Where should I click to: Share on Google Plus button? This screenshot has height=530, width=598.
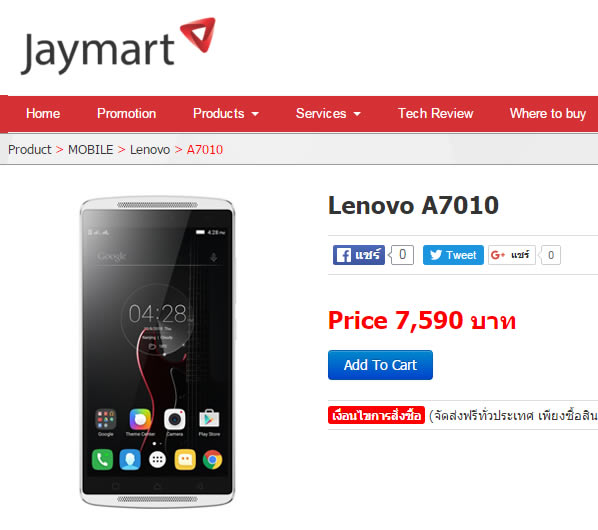click(511, 255)
